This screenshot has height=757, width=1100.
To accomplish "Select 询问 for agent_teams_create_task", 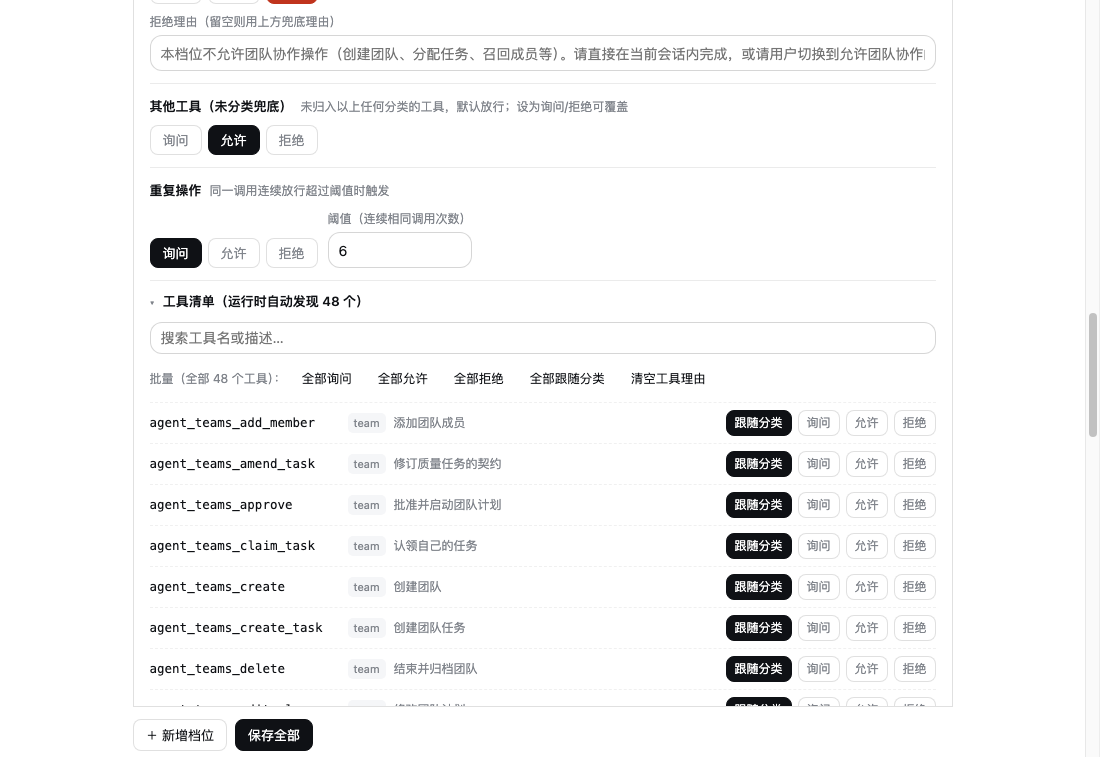I will coord(818,628).
